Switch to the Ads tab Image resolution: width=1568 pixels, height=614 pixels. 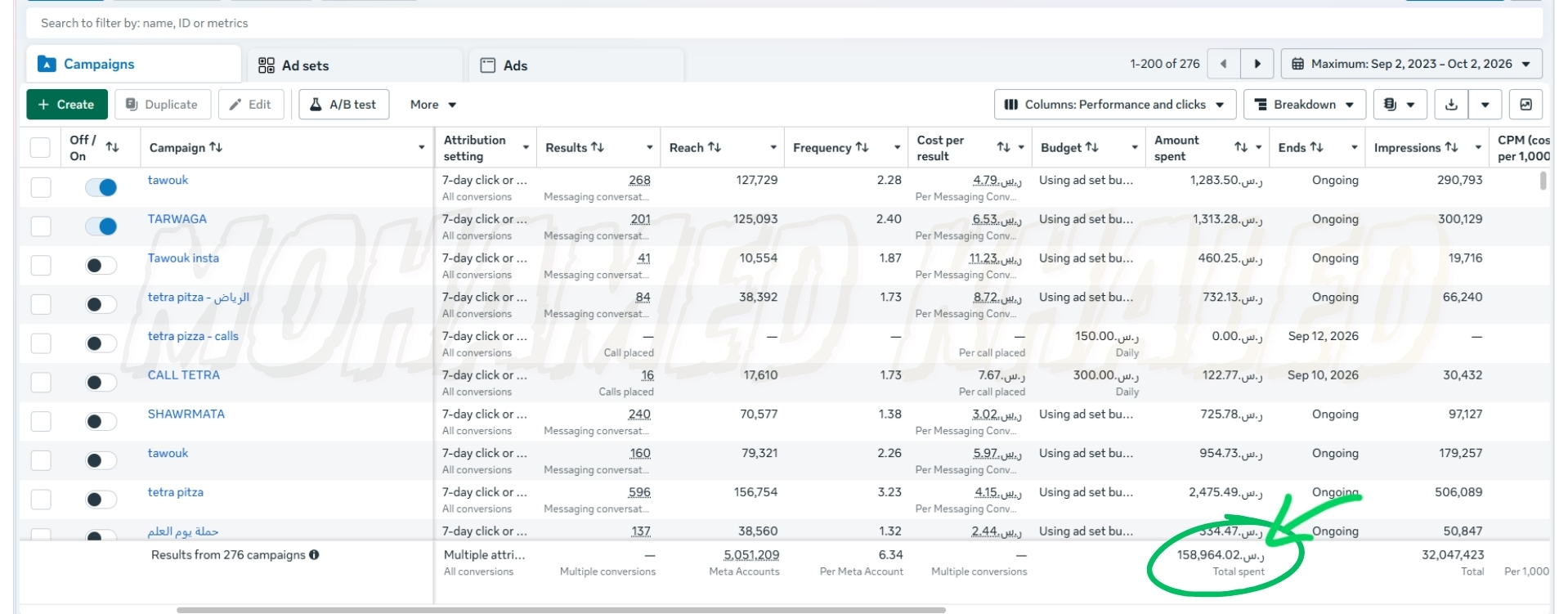click(x=576, y=65)
